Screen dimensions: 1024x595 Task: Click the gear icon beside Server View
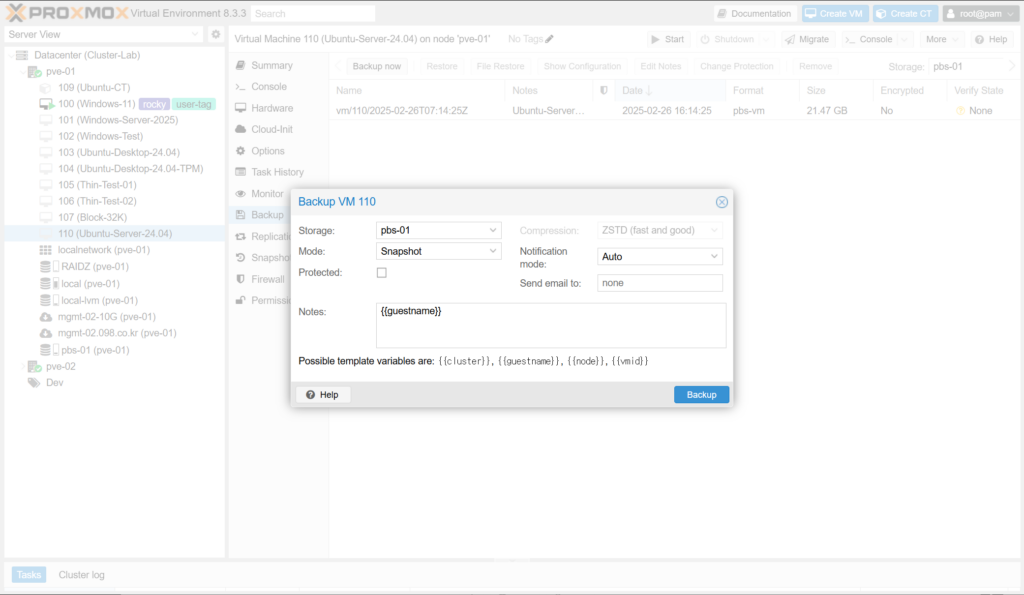(x=215, y=34)
